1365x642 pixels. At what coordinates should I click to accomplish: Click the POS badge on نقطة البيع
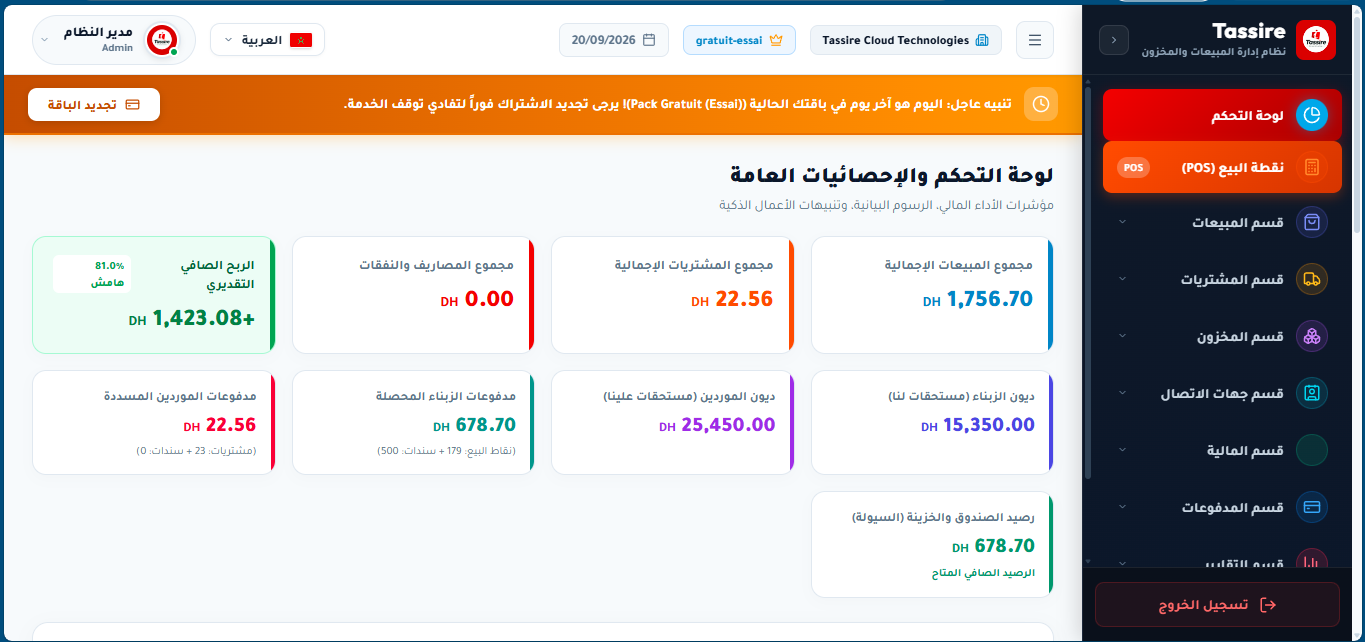click(x=1133, y=167)
